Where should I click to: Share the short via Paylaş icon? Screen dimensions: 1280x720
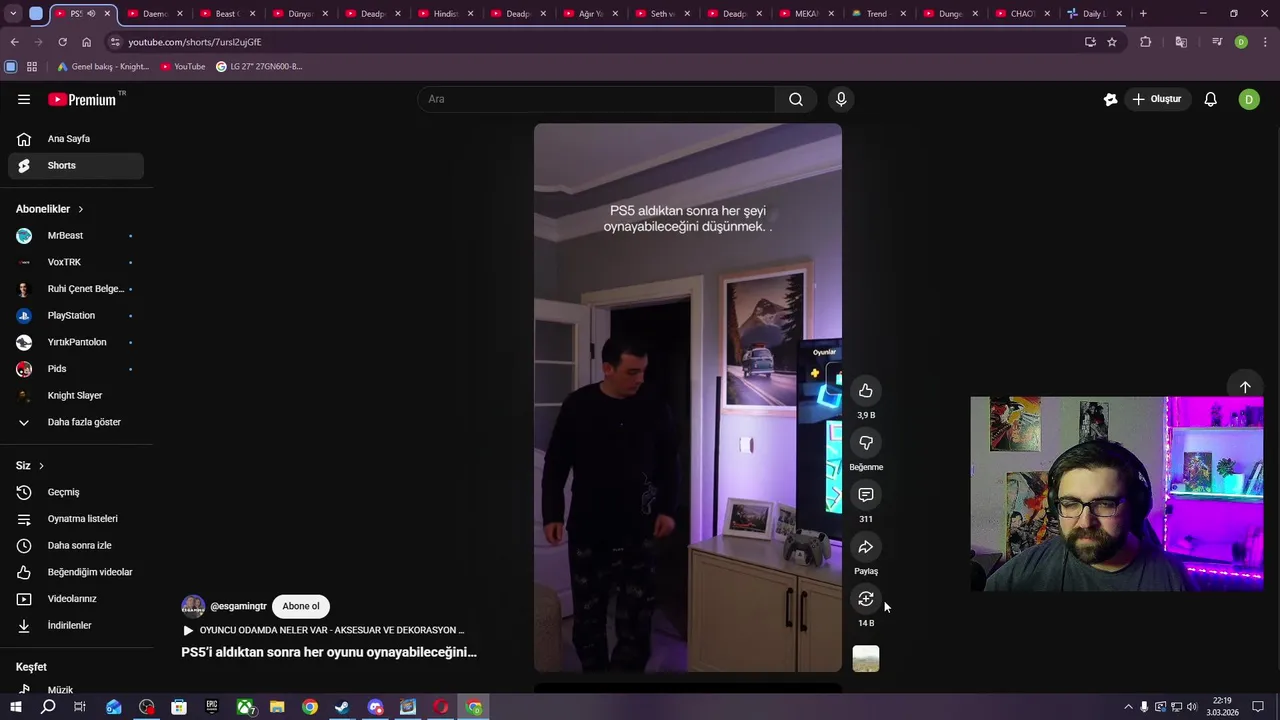(866, 547)
